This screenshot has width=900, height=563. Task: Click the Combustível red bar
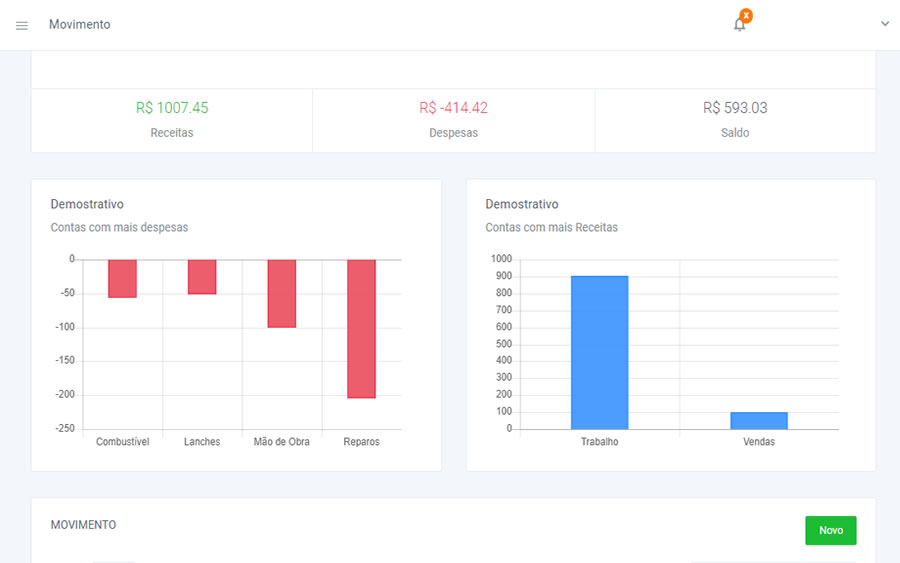click(122, 279)
